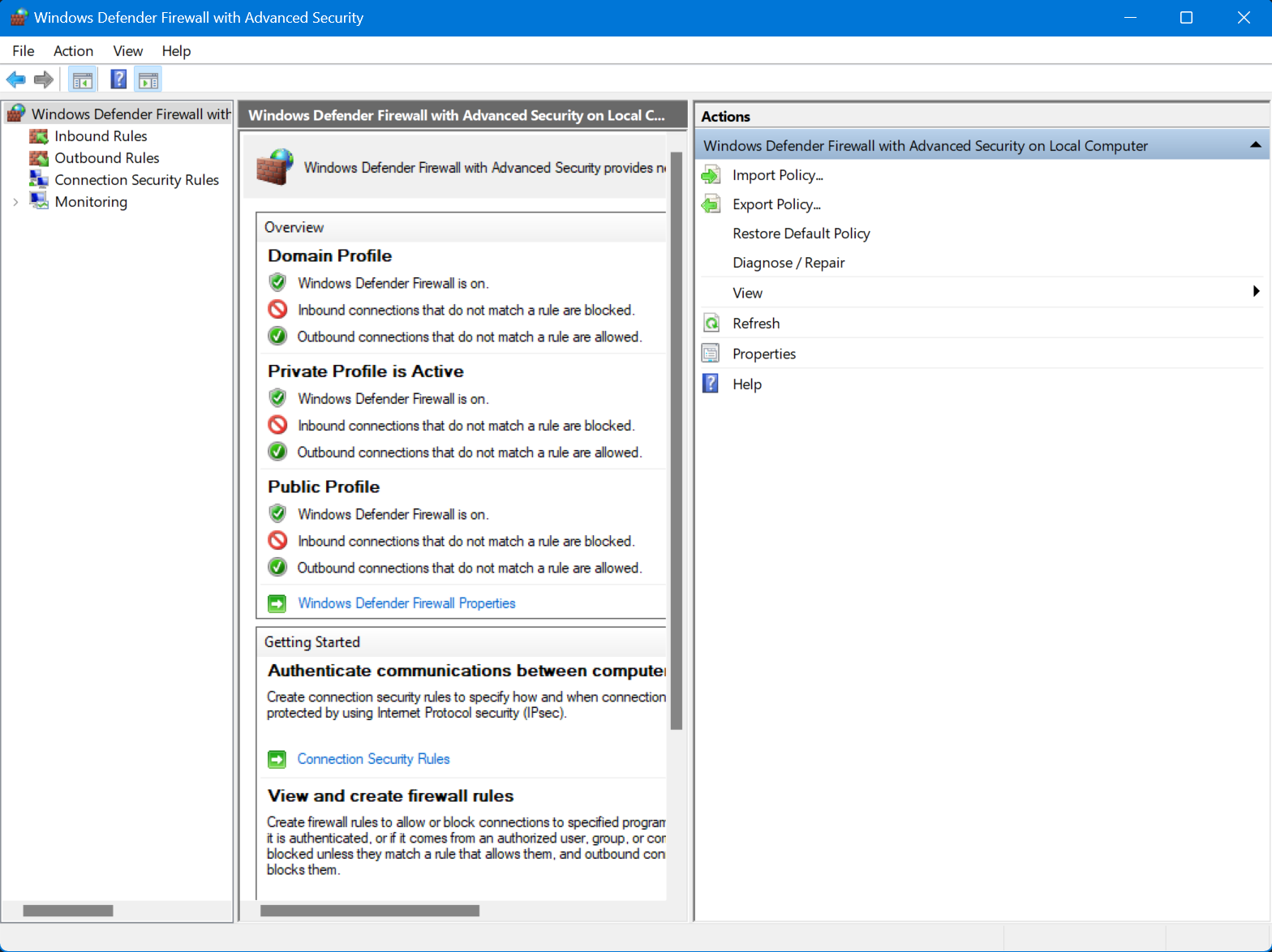Click the Back arrow toolbar icon
1272x952 pixels.
pyautogui.click(x=15, y=79)
